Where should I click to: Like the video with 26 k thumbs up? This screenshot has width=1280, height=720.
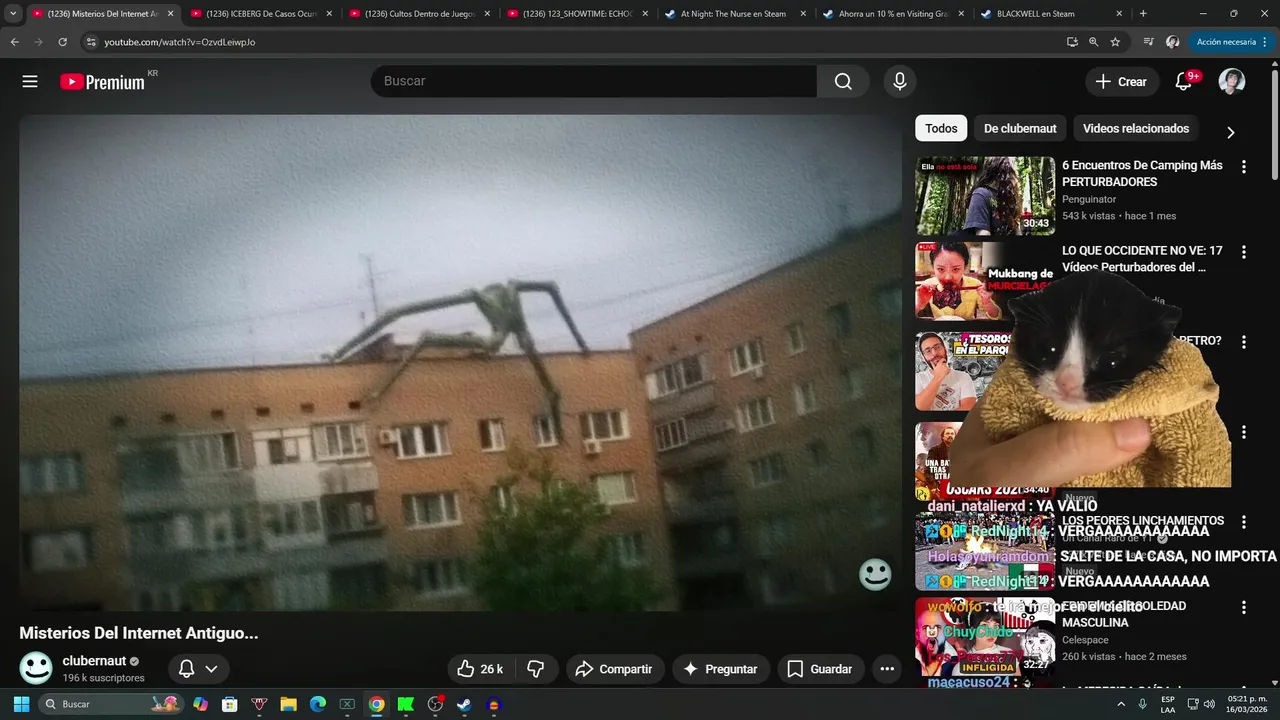tap(480, 669)
